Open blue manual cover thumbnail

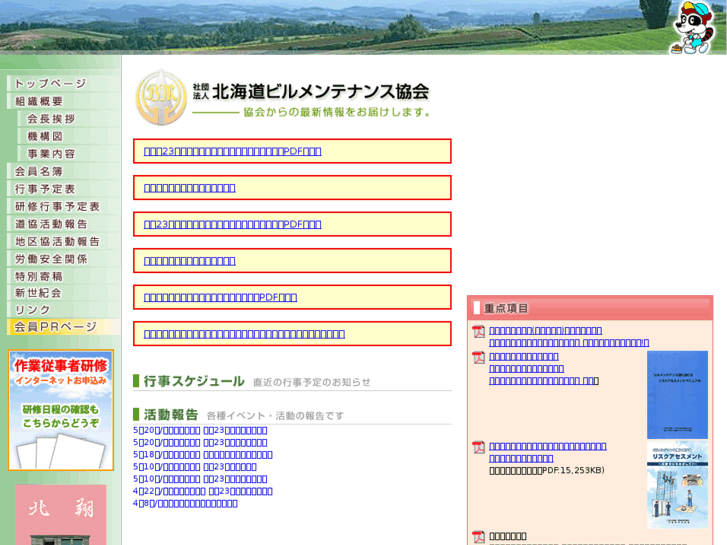[677, 395]
